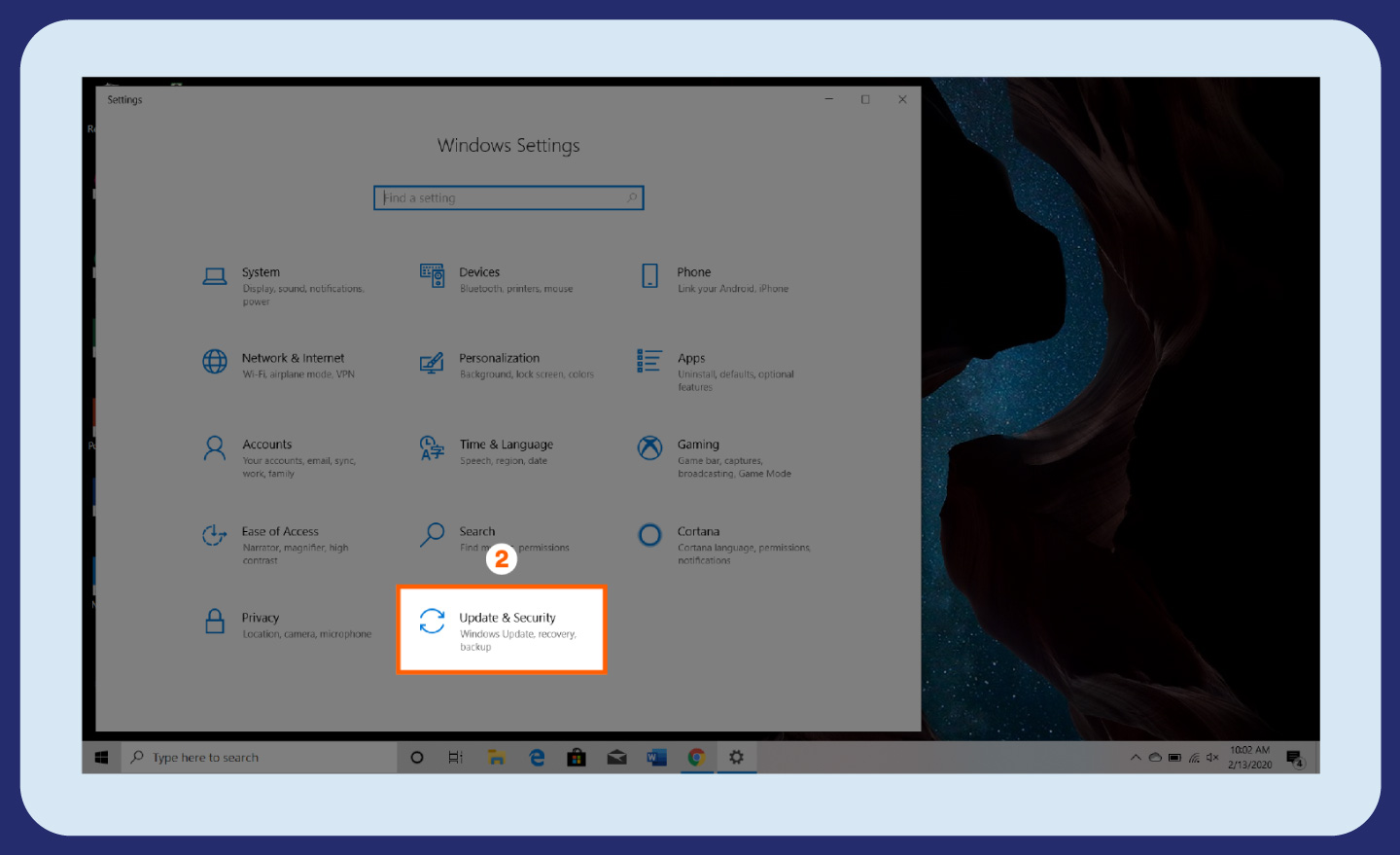This screenshot has width=1400, height=855.
Task: Click the muted volume tray icon
Action: (1212, 758)
